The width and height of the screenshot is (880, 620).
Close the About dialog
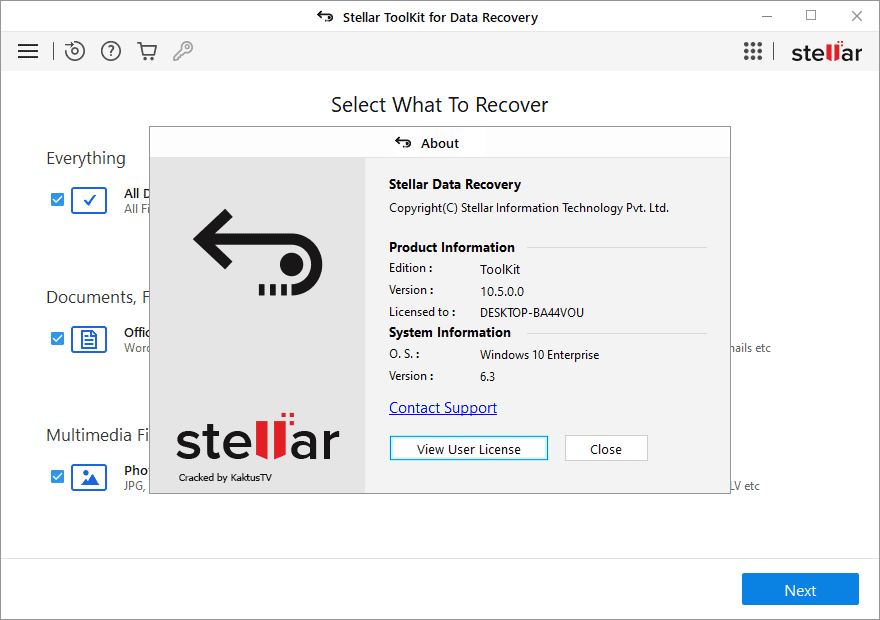click(606, 449)
